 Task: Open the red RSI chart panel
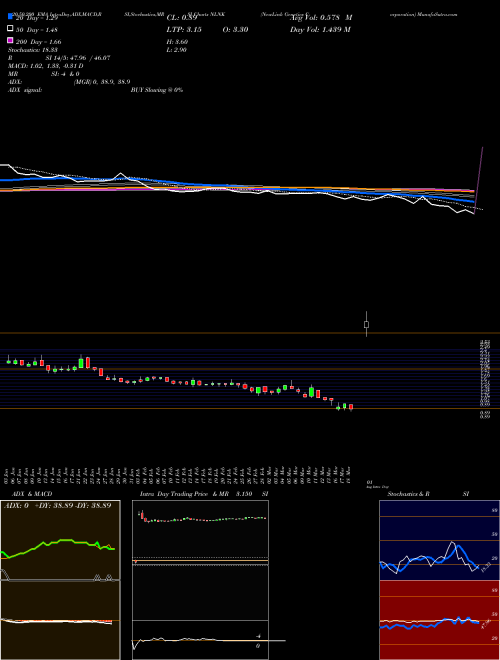pyautogui.click(x=439, y=620)
